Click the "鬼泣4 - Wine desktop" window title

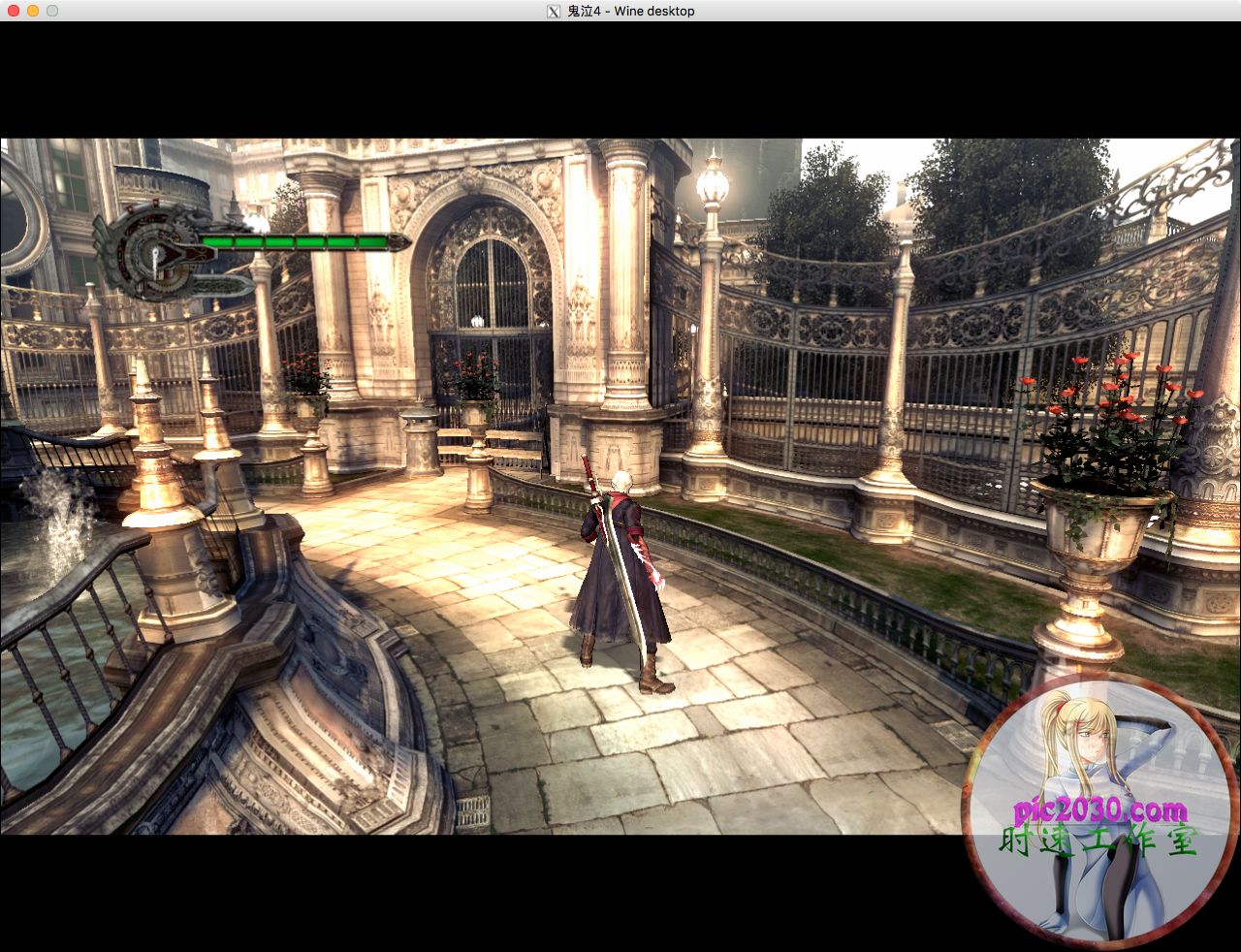(x=630, y=12)
